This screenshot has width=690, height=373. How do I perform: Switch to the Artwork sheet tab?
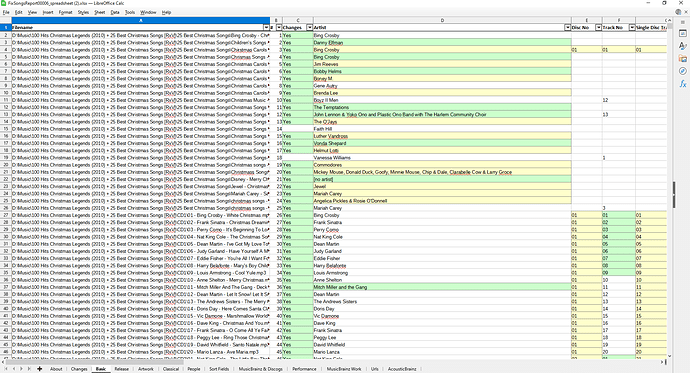click(x=146, y=369)
